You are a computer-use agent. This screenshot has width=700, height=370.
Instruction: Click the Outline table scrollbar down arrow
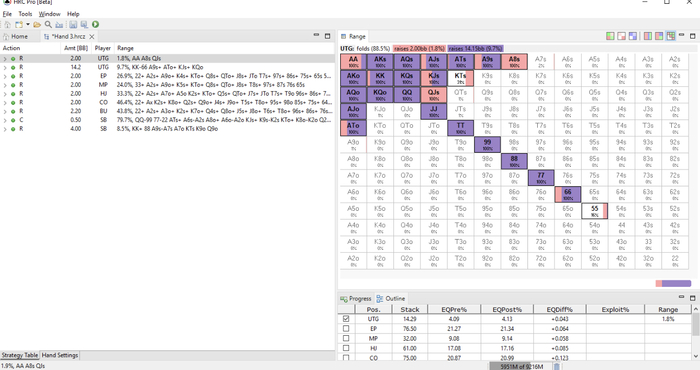[696, 356]
